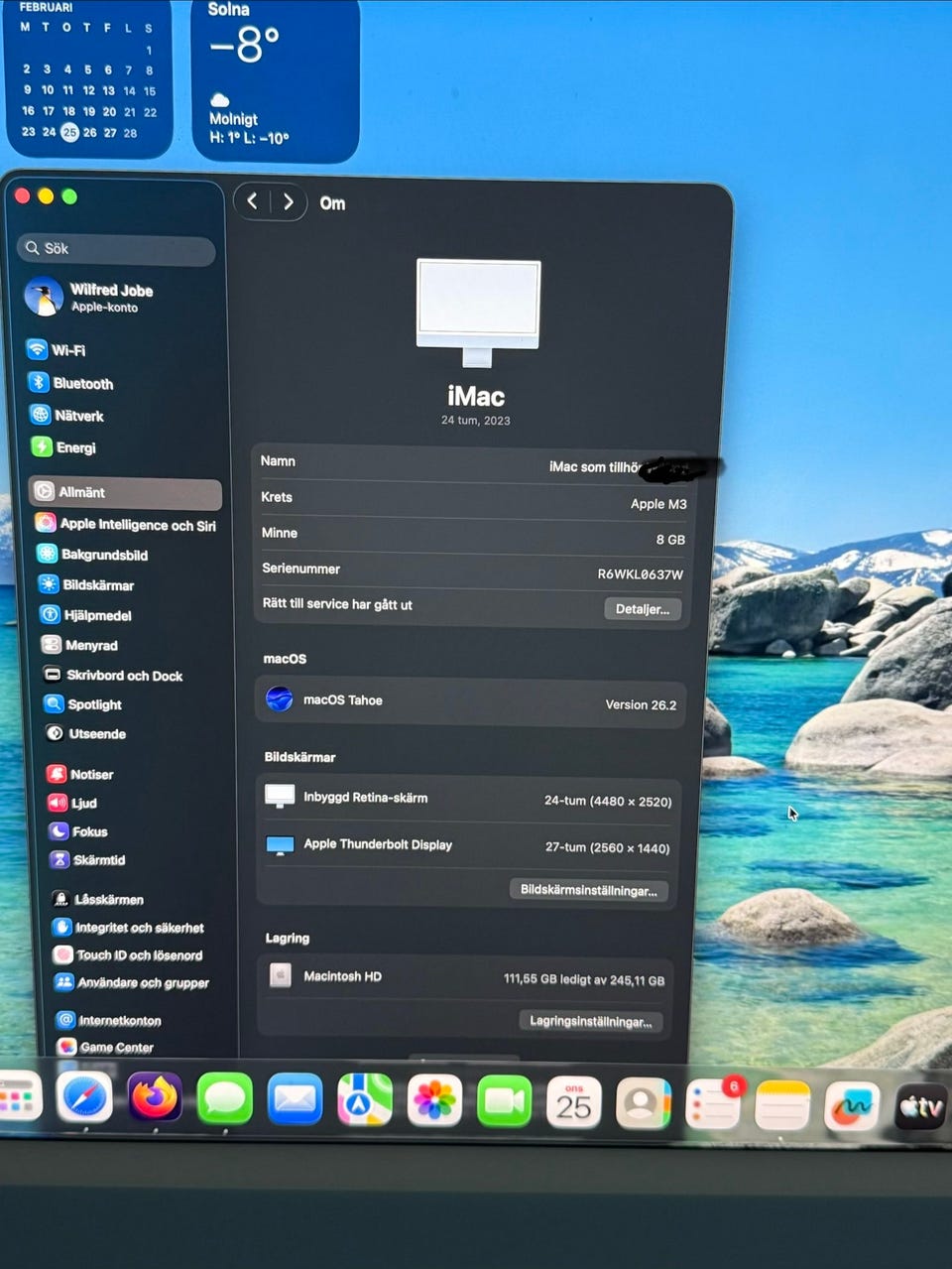Open Touch ID och lösenord settings
The image size is (952, 1269).
(x=128, y=954)
